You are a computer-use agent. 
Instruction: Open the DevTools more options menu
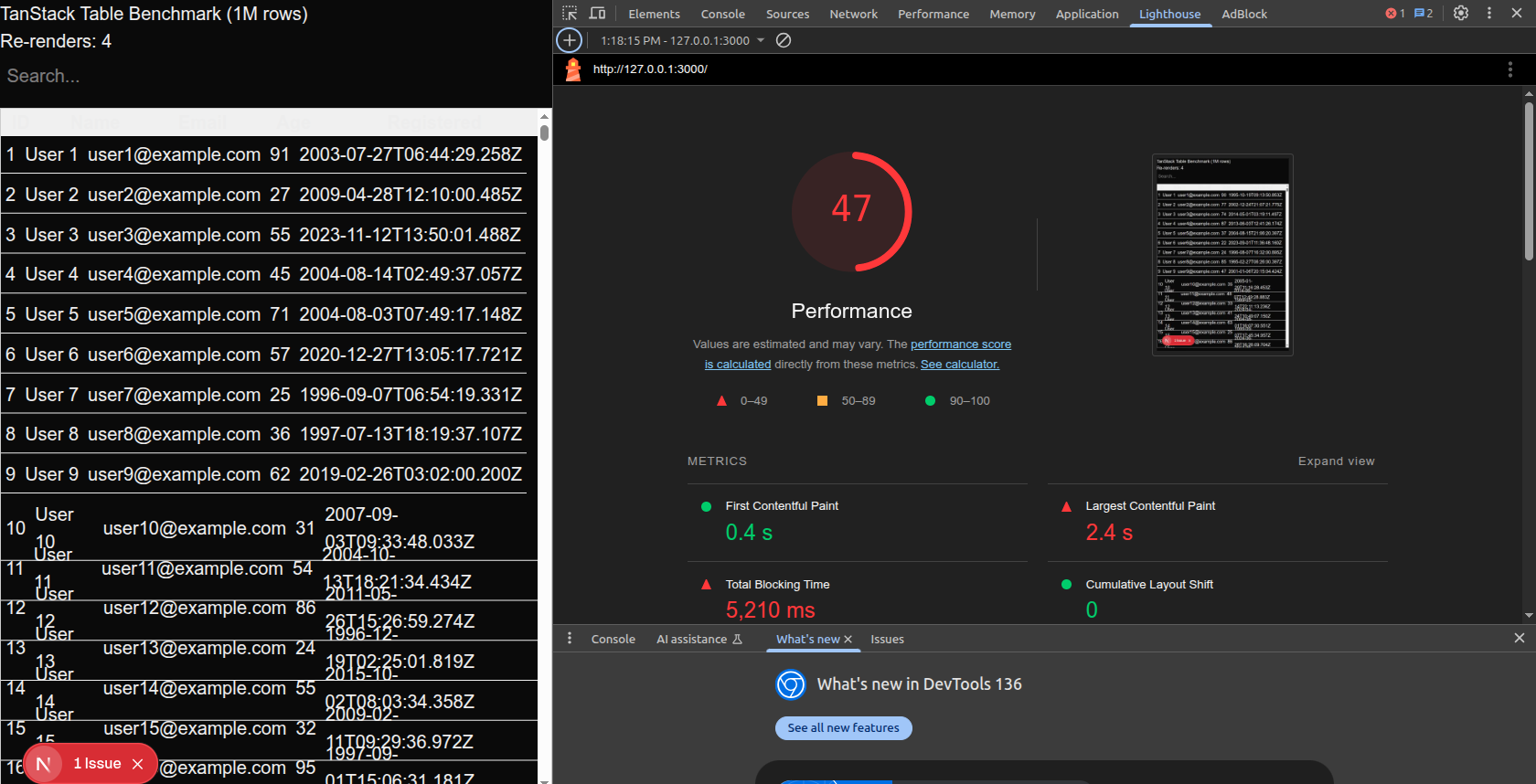click(x=1489, y=13)
